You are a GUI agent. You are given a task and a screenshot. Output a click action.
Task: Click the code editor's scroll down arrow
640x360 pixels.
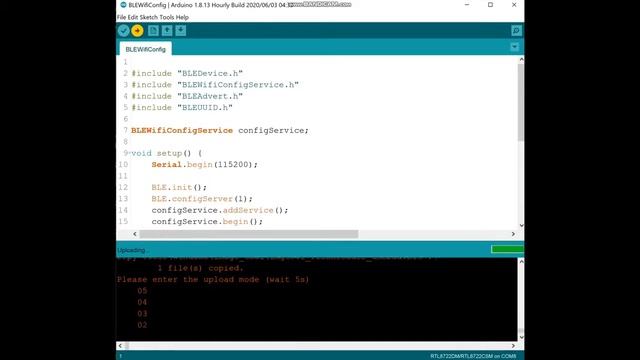521,225
